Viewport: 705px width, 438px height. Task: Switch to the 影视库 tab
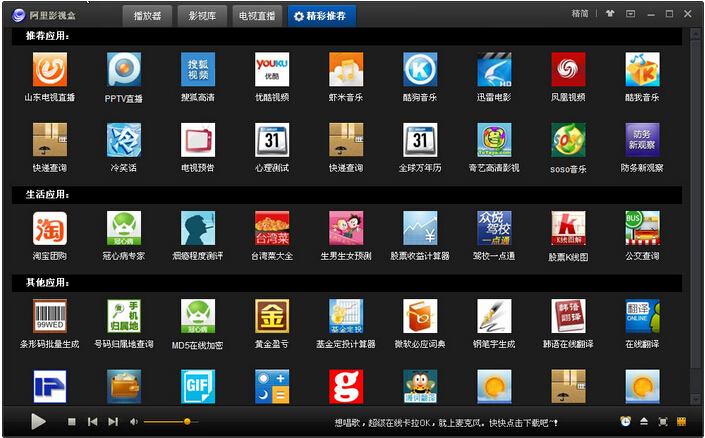(202, 16)
